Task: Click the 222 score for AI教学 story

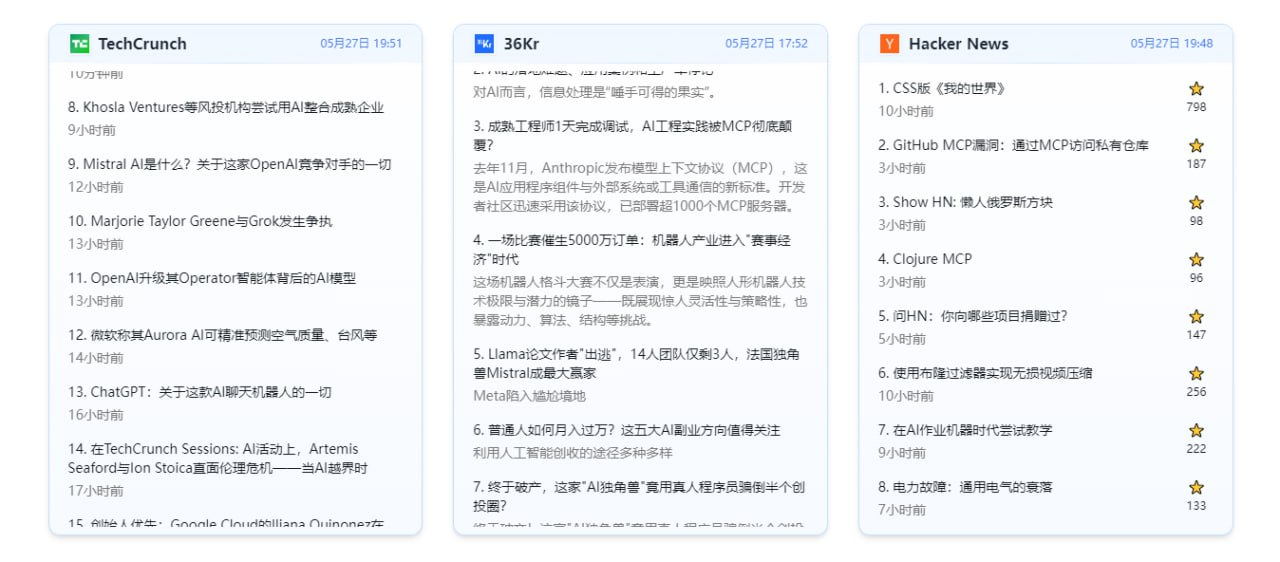Action: tap(1196, 449)
